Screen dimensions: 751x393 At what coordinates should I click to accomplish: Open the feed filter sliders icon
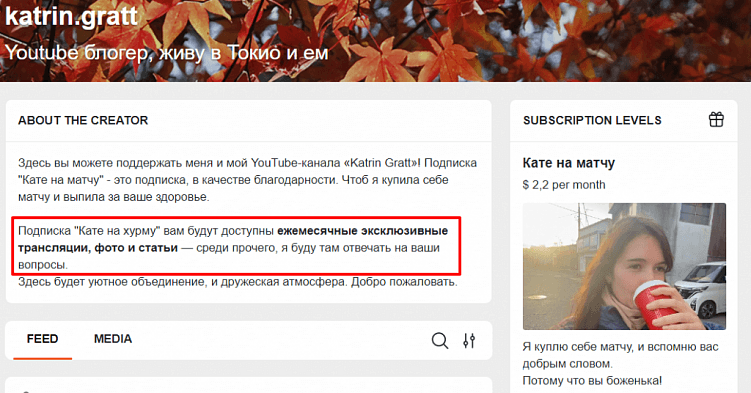pyautogui.click(x=469, y=341)
